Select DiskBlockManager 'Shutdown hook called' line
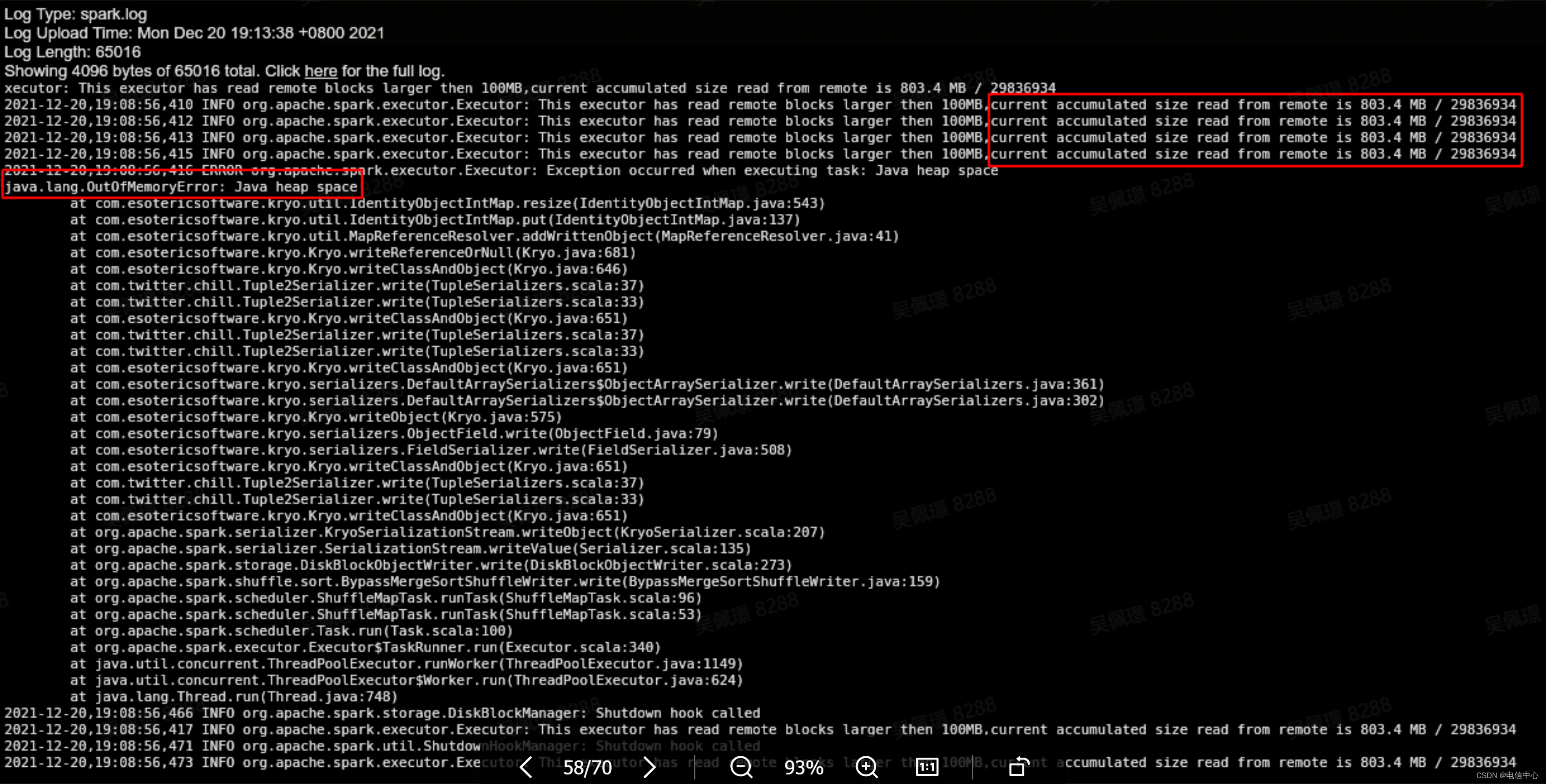 382,713
